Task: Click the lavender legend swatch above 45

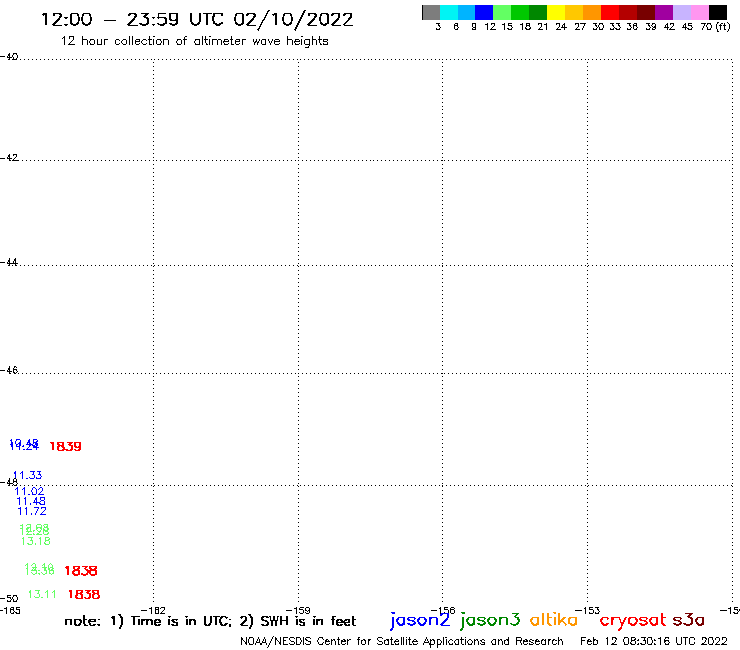Action: 682,12
